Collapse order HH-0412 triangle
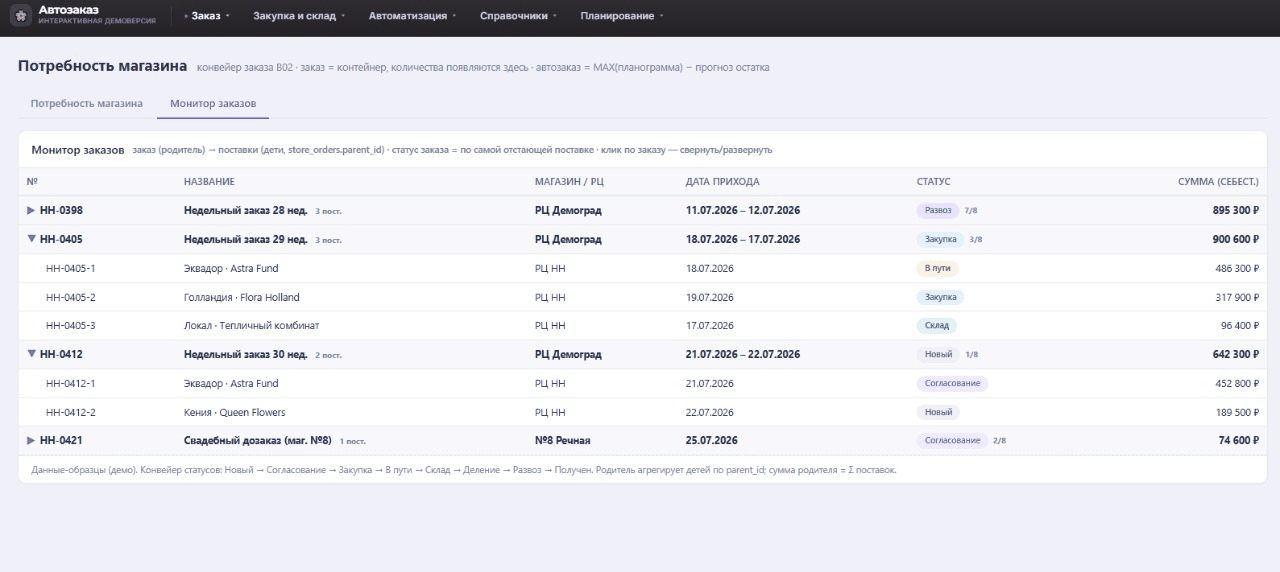Screen dimensions: 1280x572 pos(31,354)
